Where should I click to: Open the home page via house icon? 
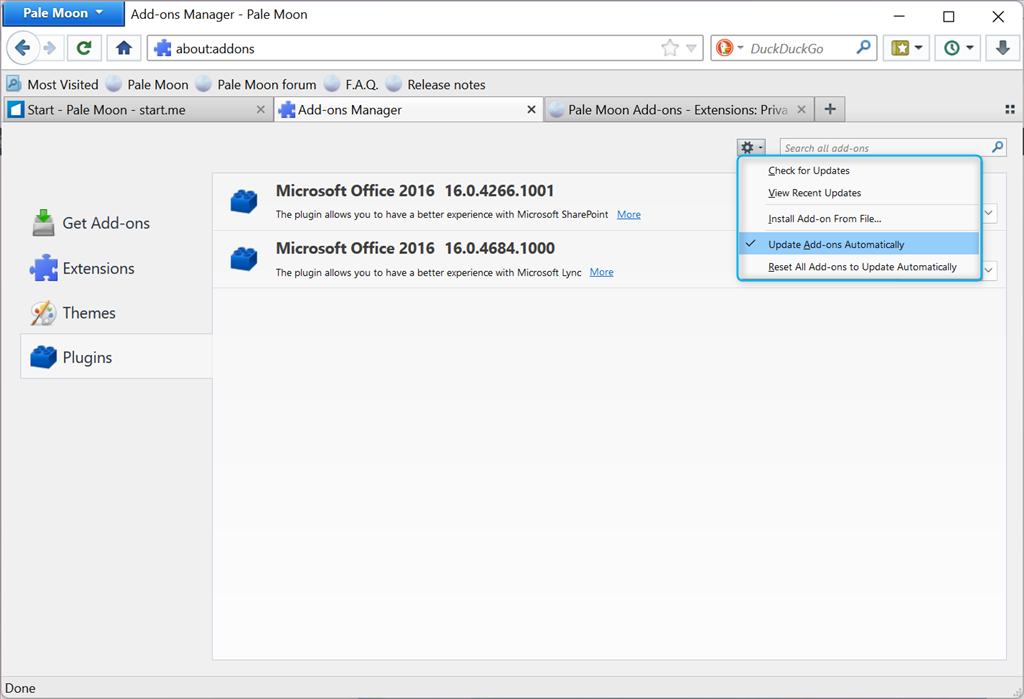(x=123, y=48)
